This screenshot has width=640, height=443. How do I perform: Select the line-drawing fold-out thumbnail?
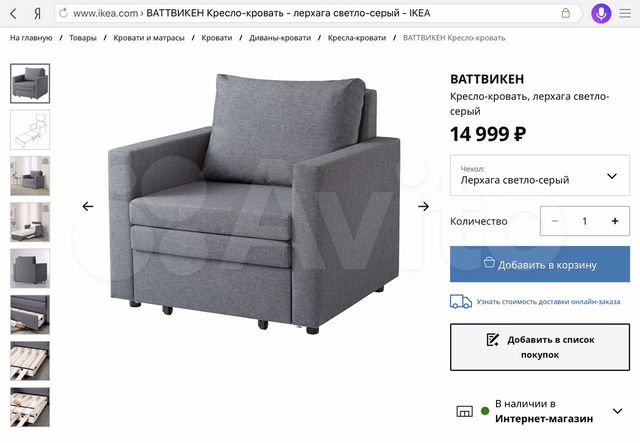coord(30,130)
